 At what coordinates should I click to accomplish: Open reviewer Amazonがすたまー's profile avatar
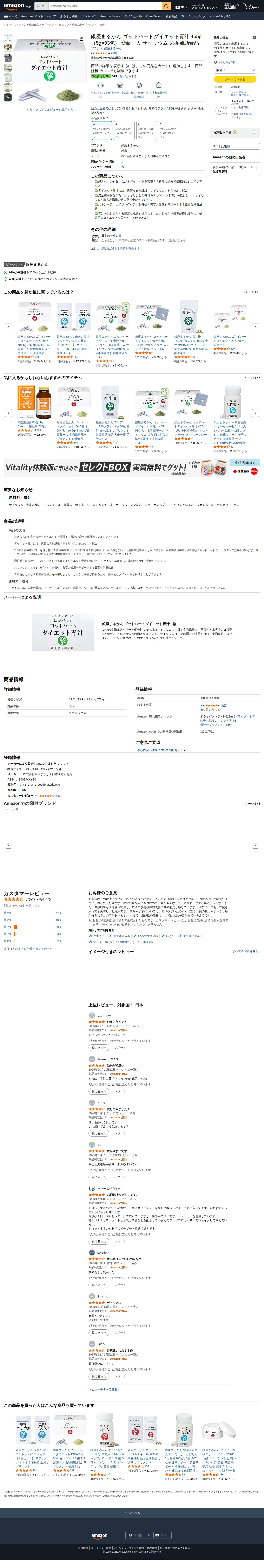[92, 1188]
